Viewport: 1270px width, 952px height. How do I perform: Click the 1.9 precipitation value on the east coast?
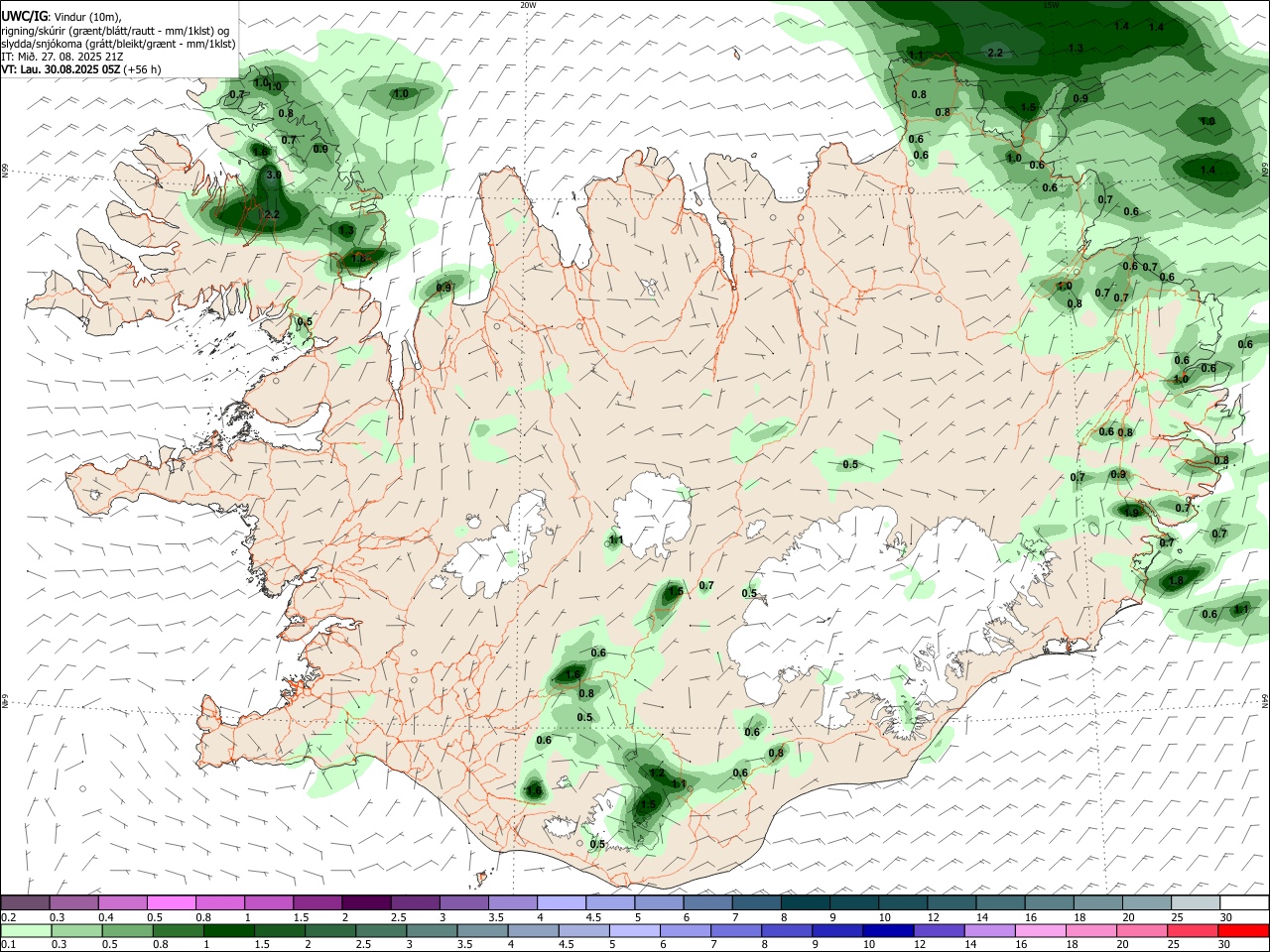coord(1132,512)
